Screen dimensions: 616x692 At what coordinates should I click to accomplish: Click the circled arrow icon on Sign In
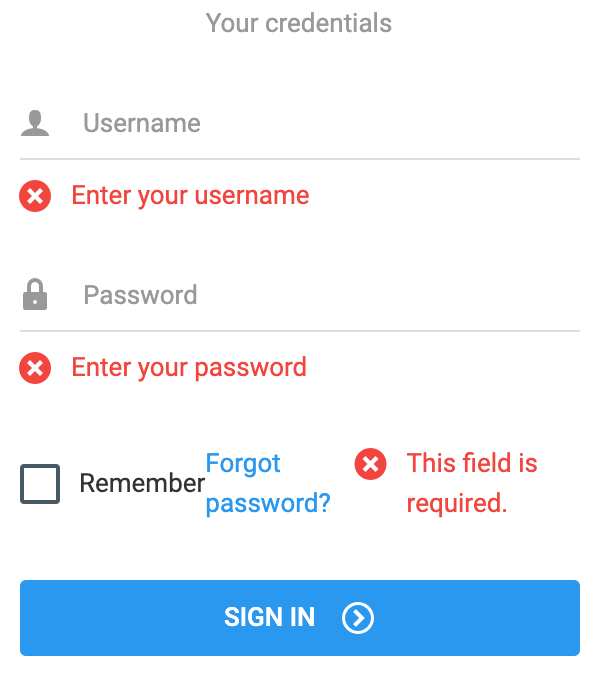coord(358,618)
